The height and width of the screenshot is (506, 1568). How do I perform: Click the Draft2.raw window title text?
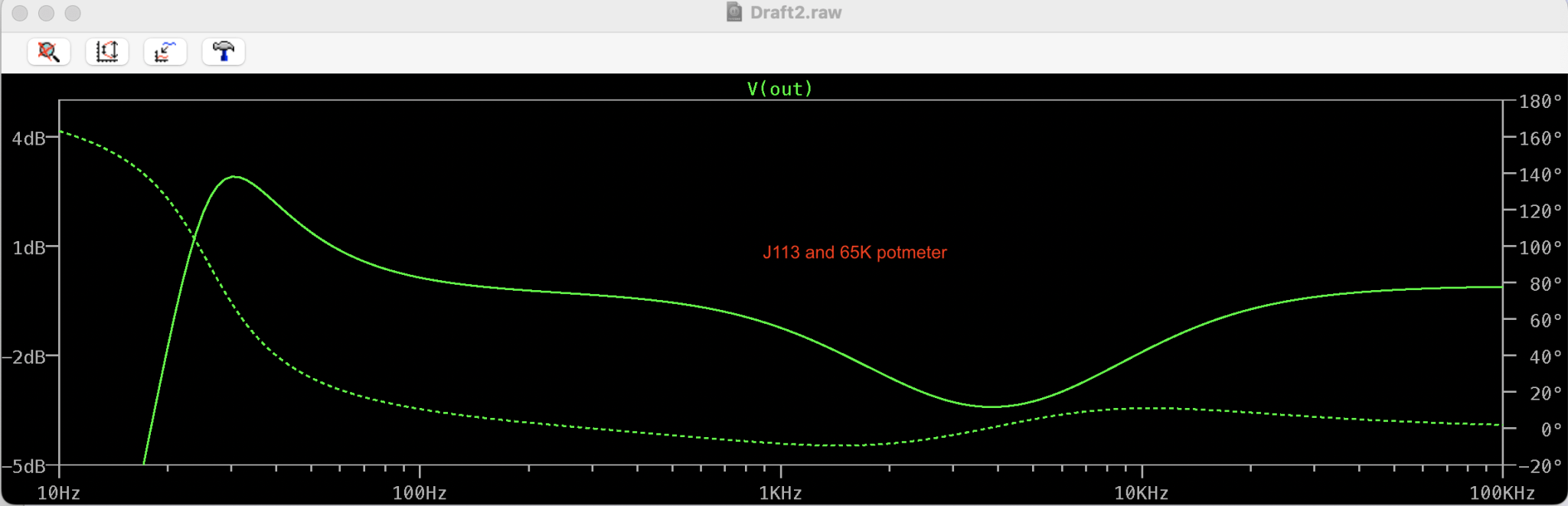pos(795,12)
